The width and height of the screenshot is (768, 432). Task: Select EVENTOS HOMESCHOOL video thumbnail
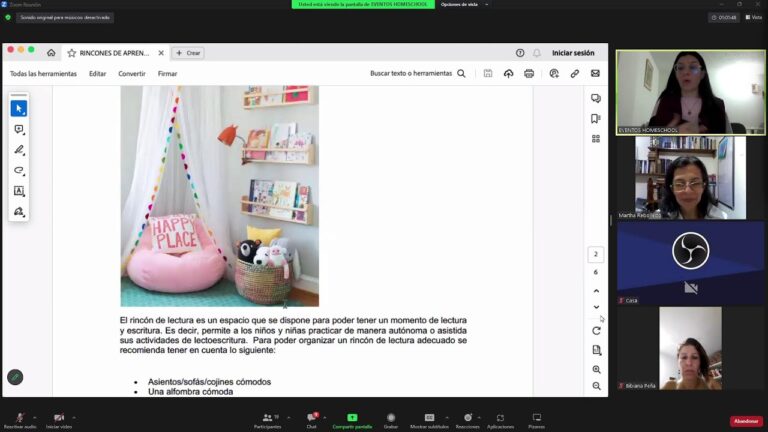click(691, 92)
